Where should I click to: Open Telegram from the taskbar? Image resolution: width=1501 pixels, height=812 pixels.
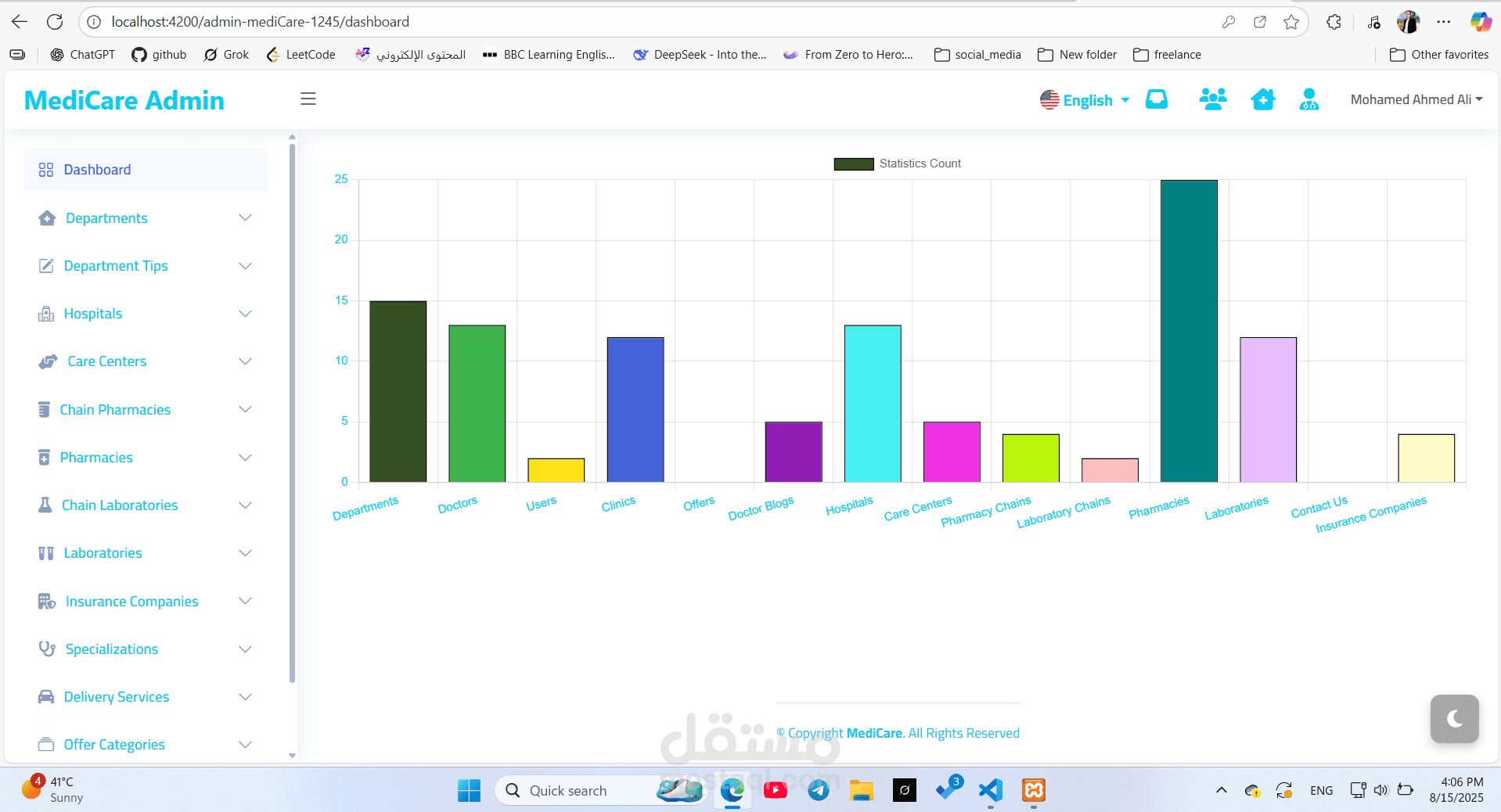819,790
